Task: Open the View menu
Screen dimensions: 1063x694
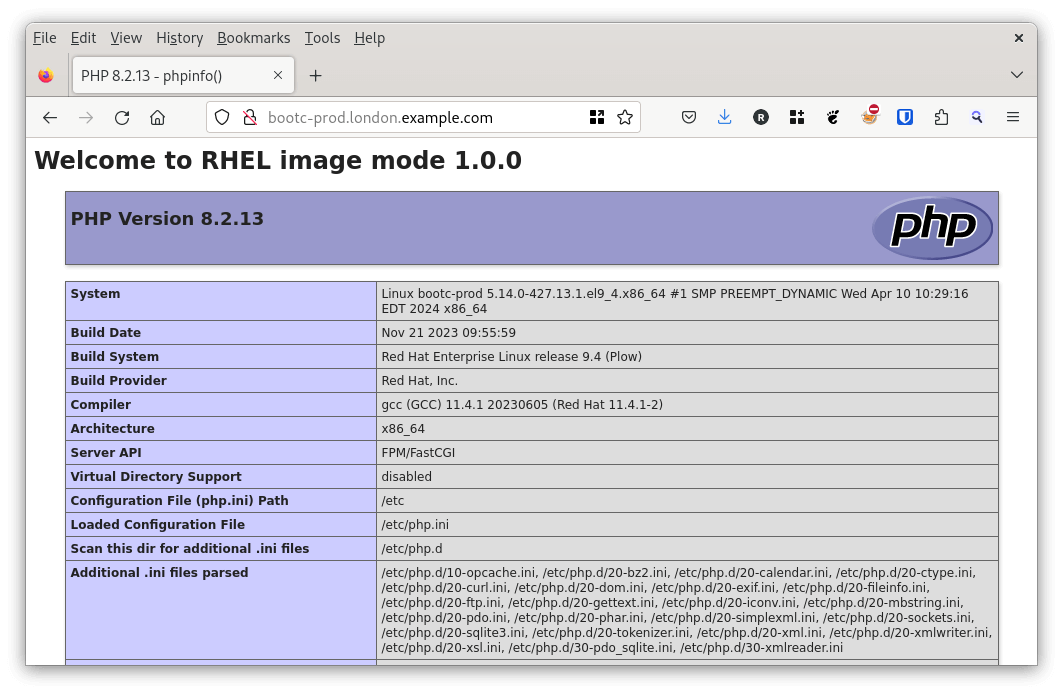Action: click(x=126, y=38)
